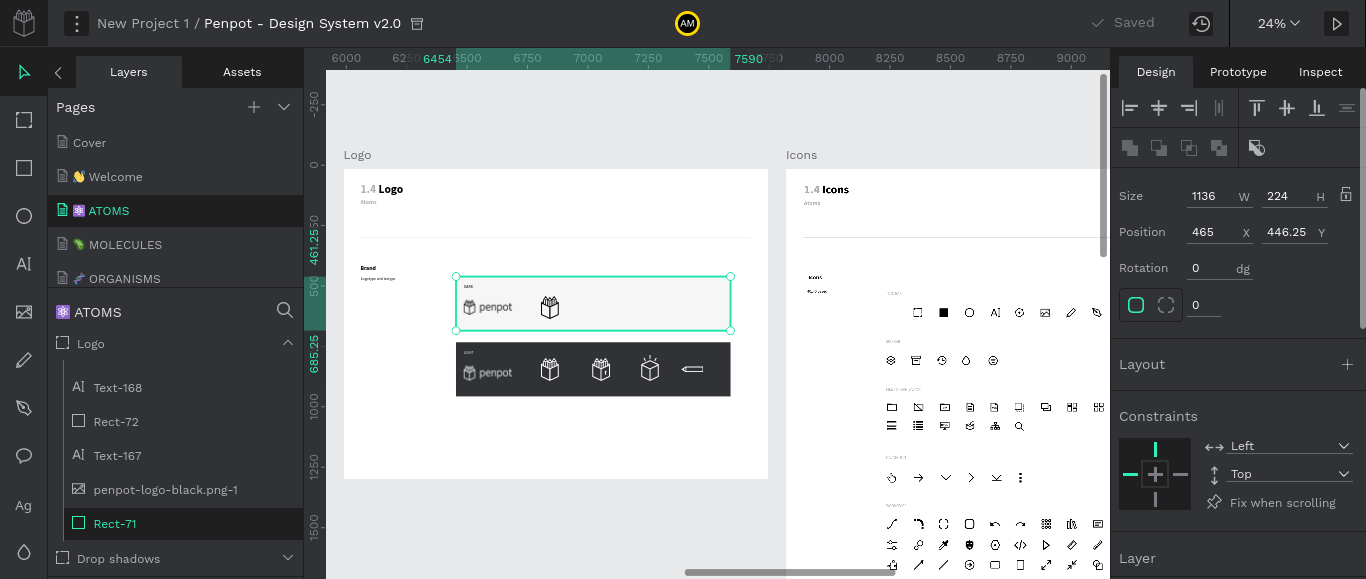Open the ORGANISMS page
1366x579 pixels.
click(x=176, y=278)
